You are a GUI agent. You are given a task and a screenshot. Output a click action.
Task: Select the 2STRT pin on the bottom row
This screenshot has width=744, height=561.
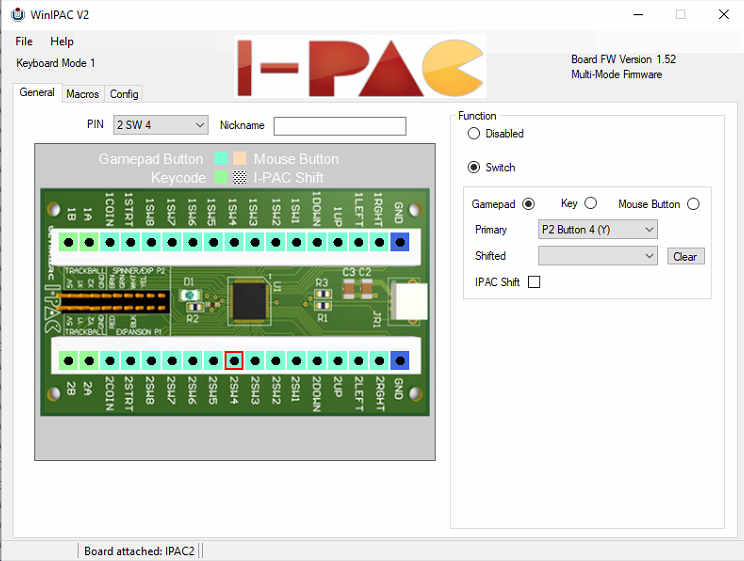(130, 361)
